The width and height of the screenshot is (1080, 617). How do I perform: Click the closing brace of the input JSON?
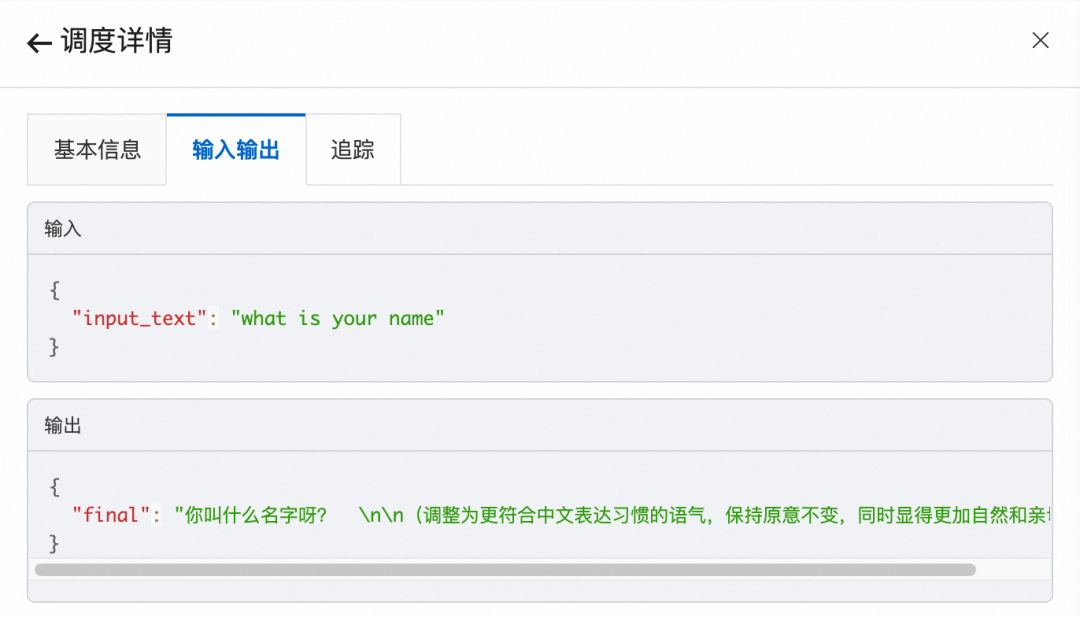[x=54, y=347]
